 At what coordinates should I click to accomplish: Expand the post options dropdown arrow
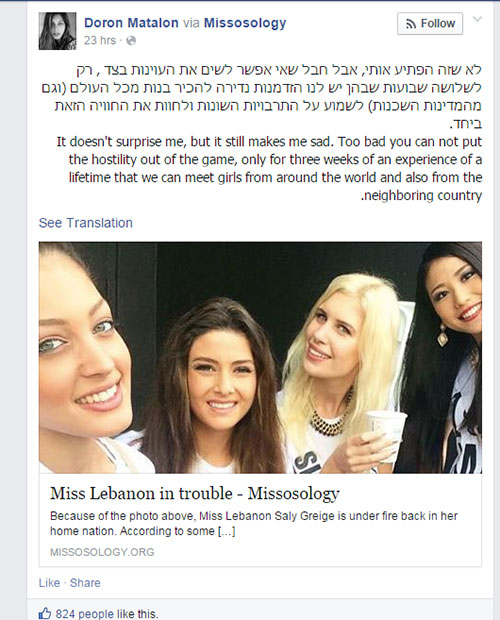pyautogui.click(x=477, y=19)
